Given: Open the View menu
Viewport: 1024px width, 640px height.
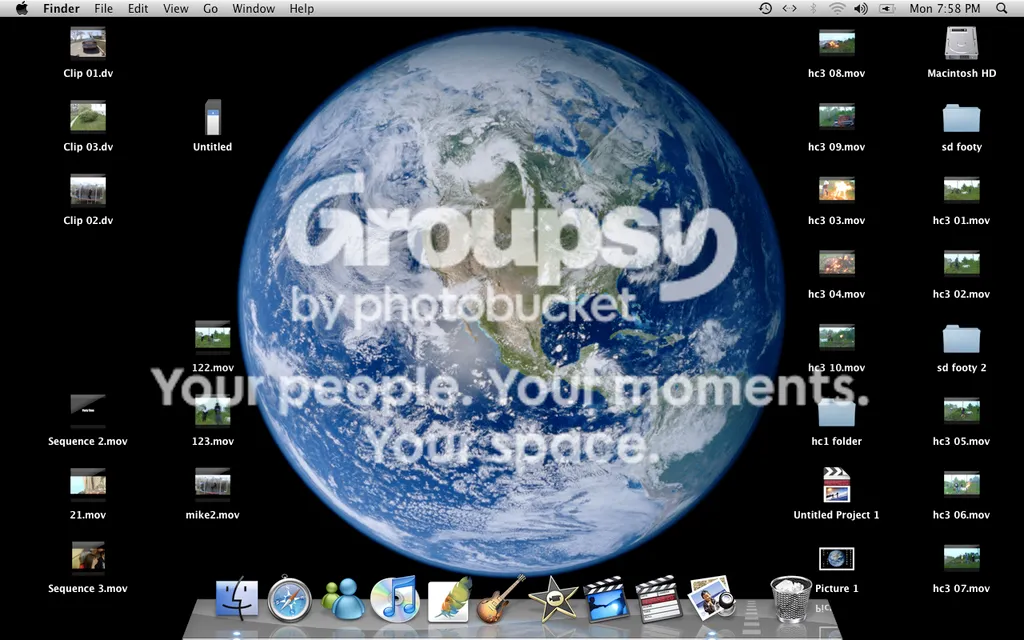Looking at the screenshot, I should [x=175, y=8].
